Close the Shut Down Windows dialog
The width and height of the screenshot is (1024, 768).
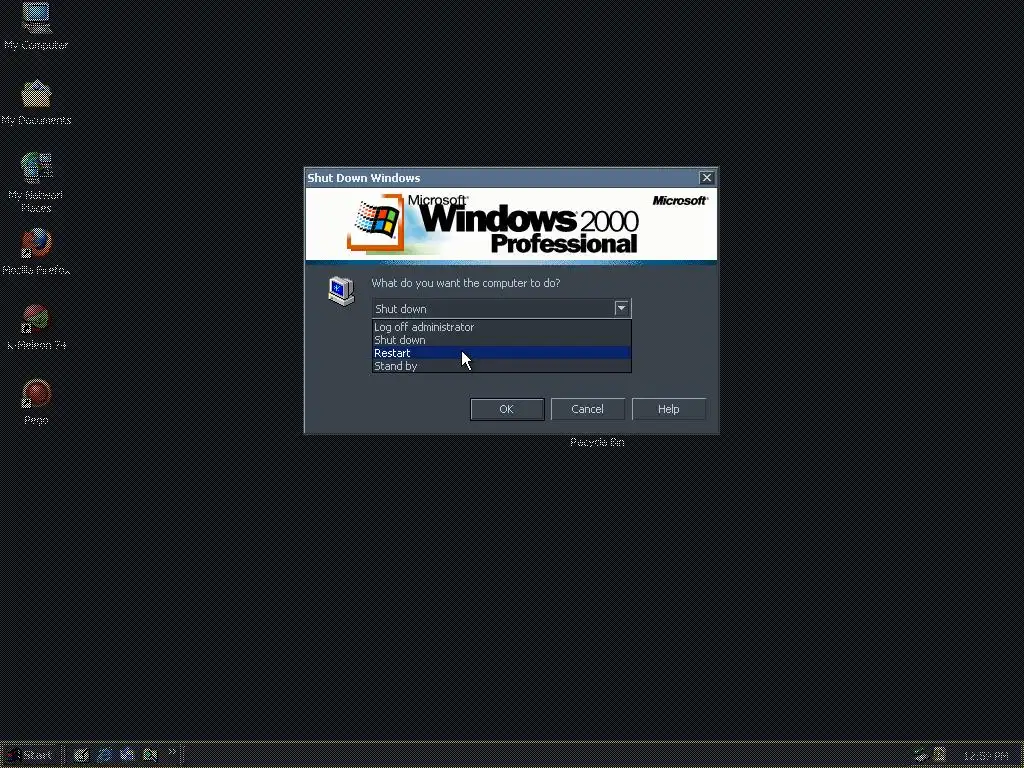coord(707,178)
